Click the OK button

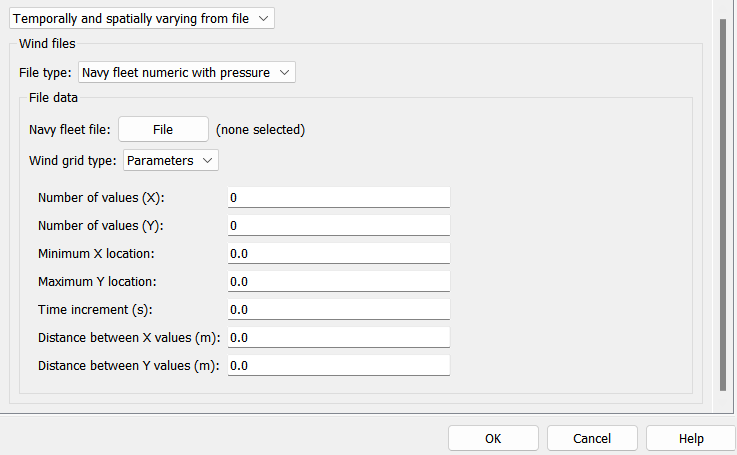click(493, 439)
